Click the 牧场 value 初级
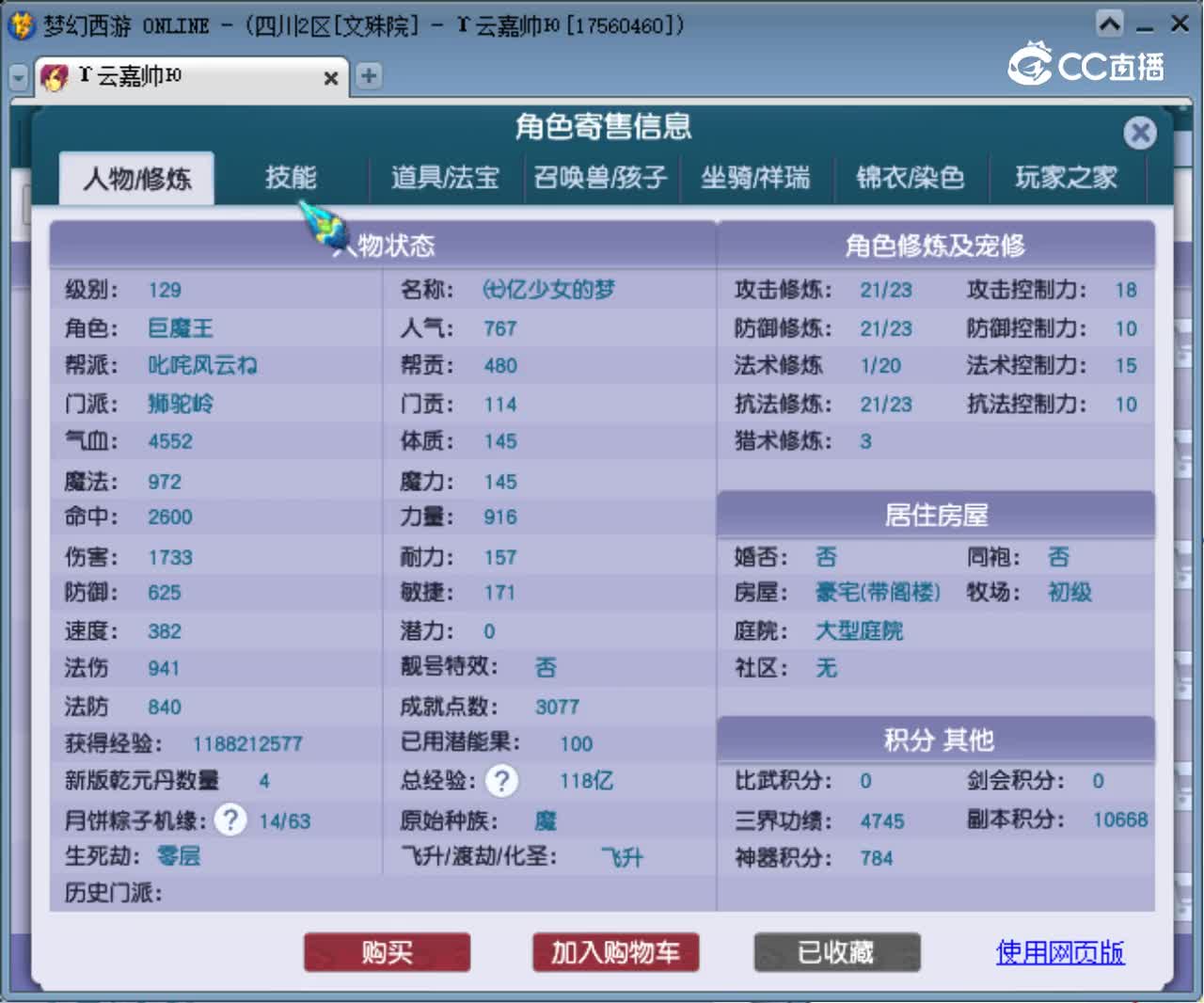 pyautogui.click(x=1070, y=592)
